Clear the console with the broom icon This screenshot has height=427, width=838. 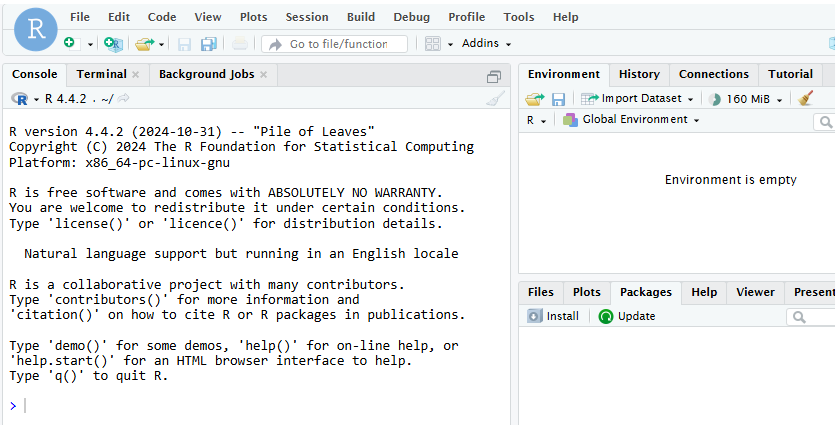tap(495, 99)
